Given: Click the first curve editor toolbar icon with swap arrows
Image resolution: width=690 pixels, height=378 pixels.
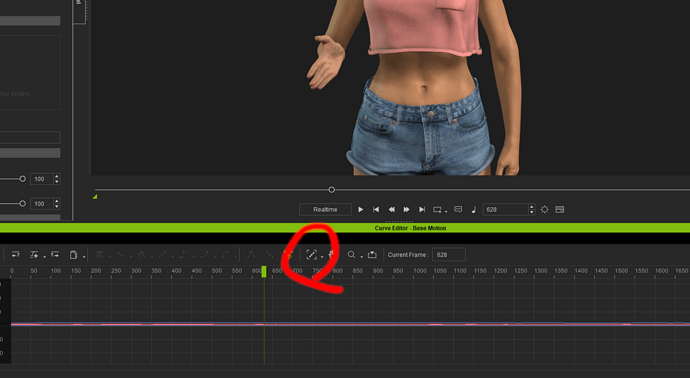Looking at the screenshot, I should (x=15, y=254).
